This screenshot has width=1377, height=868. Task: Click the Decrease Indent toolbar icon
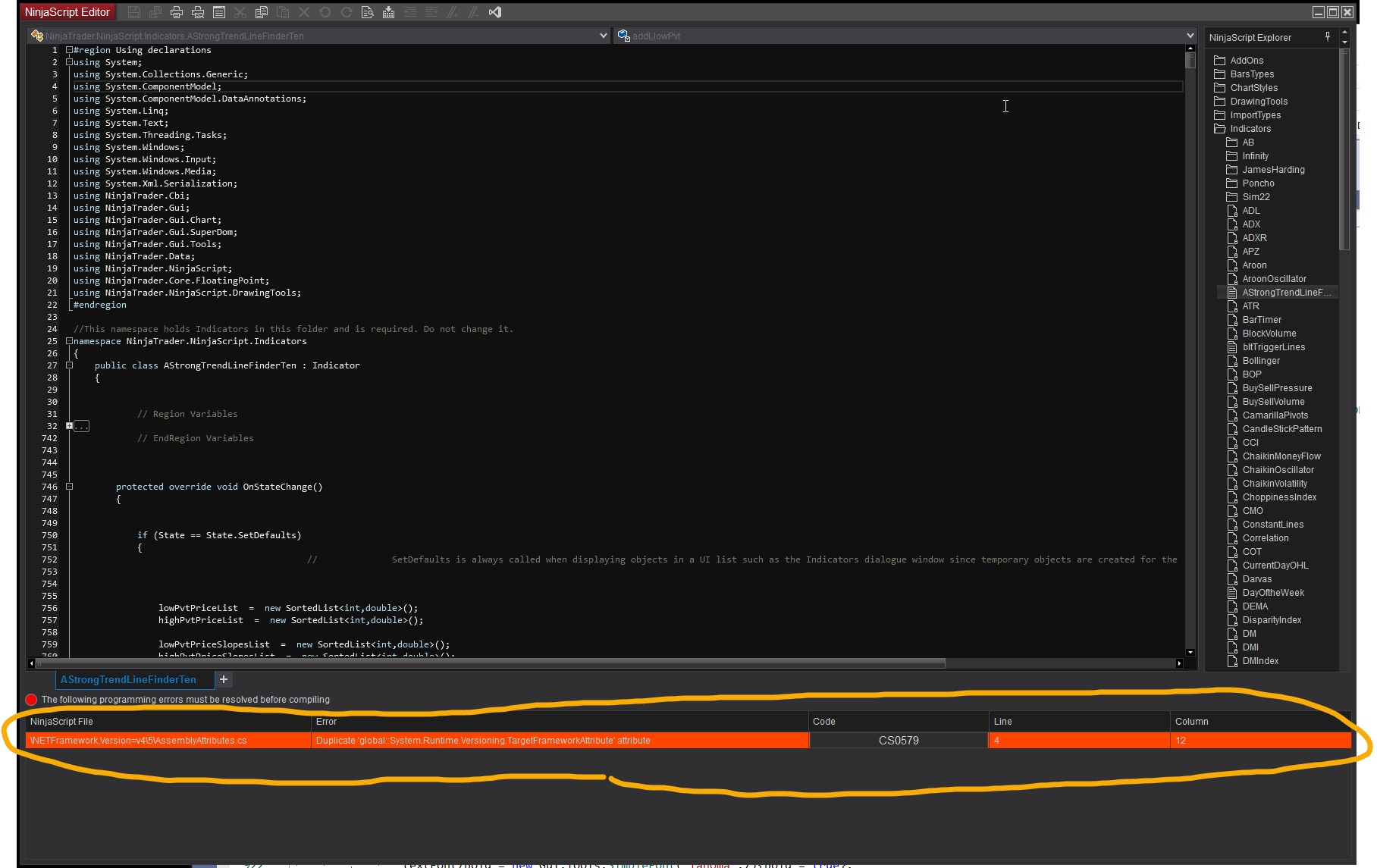coord(410,12)
